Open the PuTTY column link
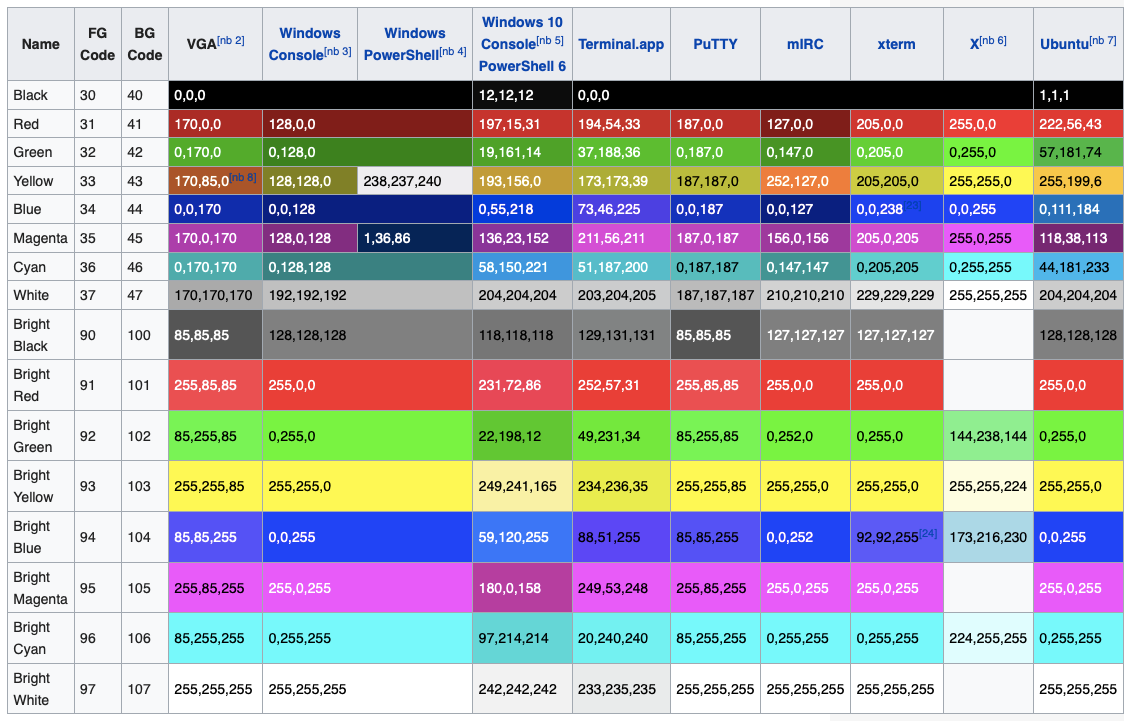This screenshot has width=1124, height=721. click(x=715, y=44)
